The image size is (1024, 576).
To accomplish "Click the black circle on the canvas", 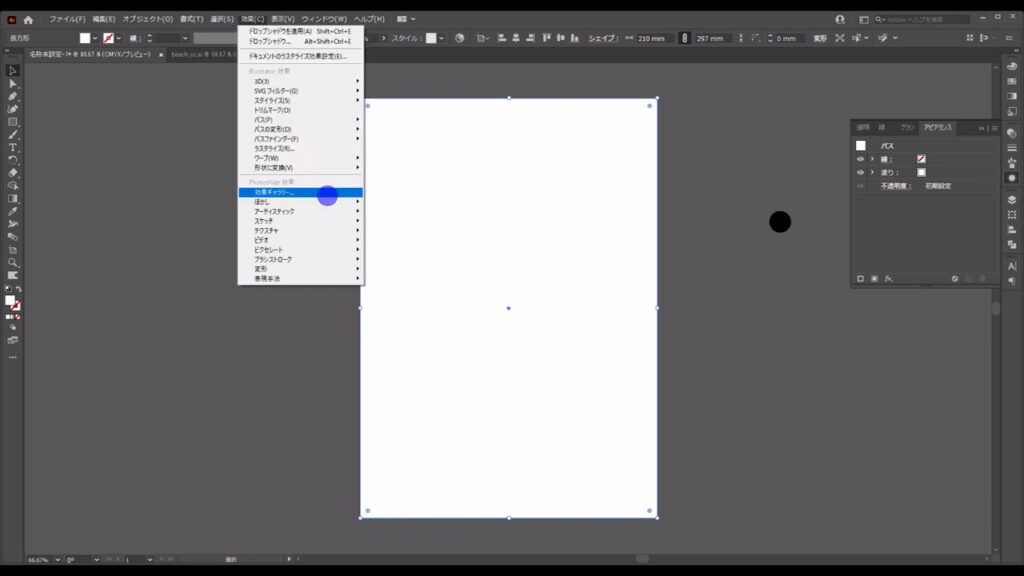I will 780,222.
